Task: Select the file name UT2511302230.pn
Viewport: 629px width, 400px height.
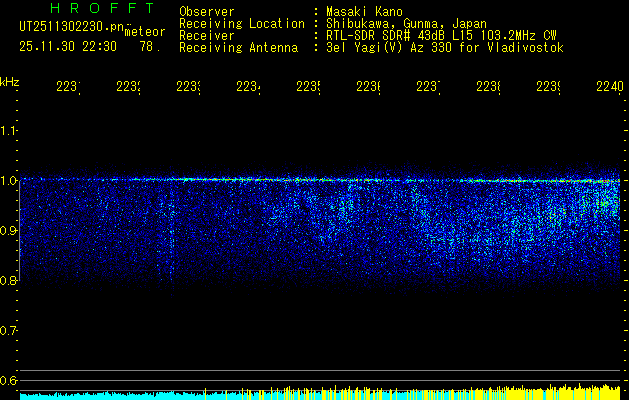Action: pos(71,26)
